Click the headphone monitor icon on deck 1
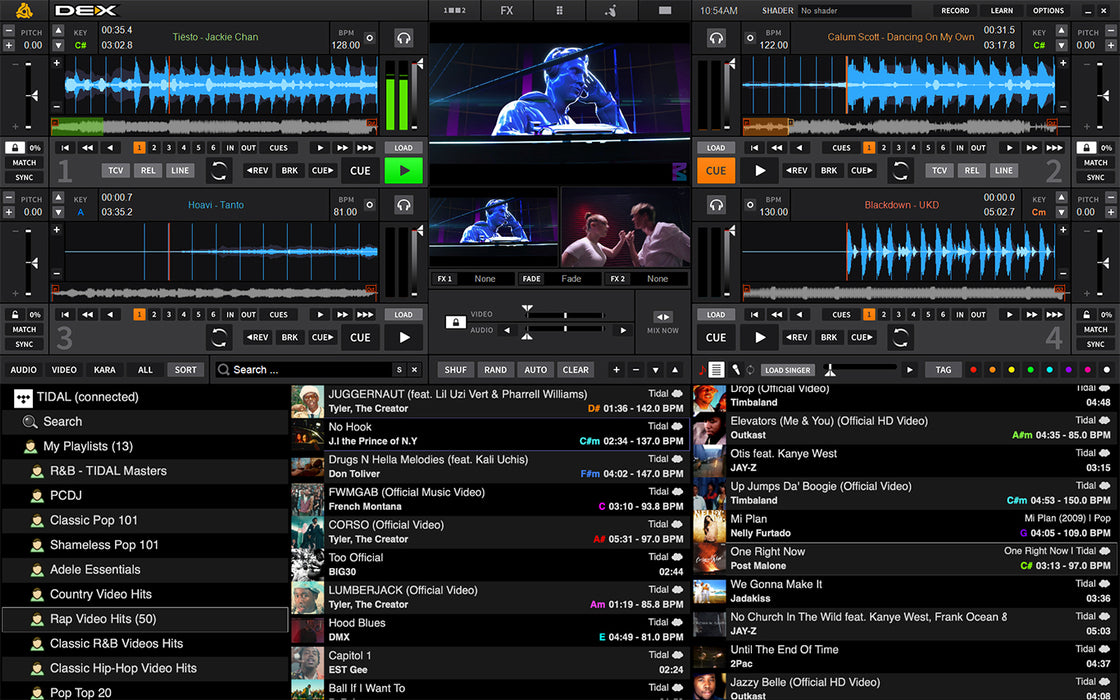 [x=403, y=38]
